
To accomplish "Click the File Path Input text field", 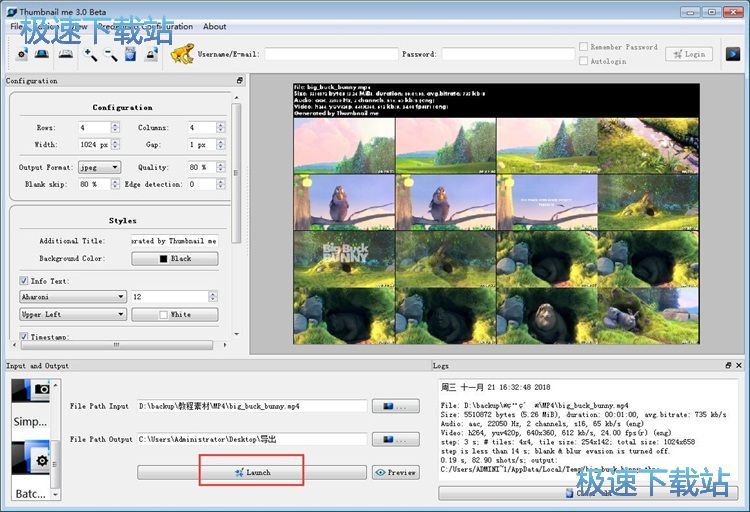I will point(252,406).
